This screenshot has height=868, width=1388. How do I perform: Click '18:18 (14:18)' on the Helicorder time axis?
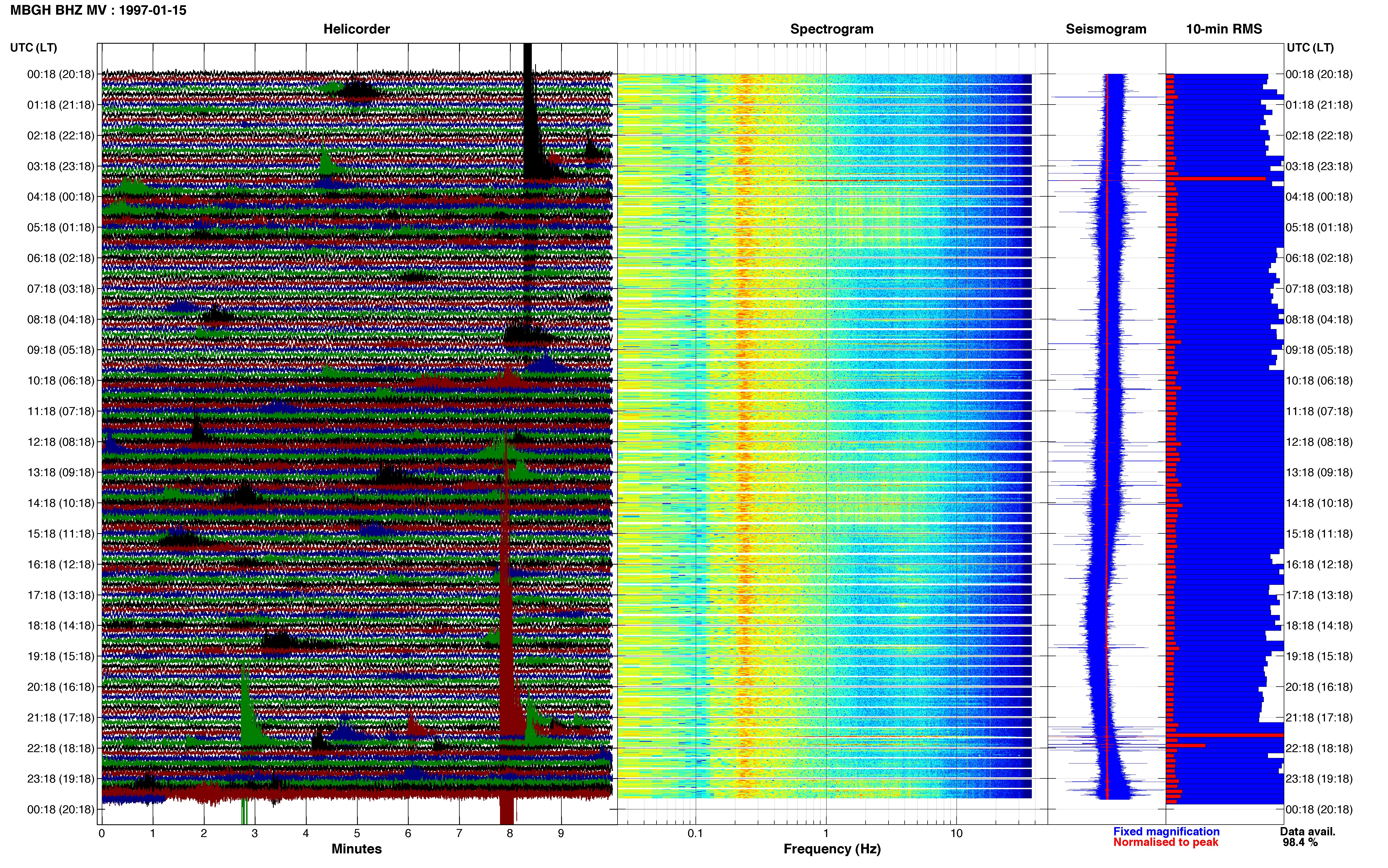tap(61, 626)
